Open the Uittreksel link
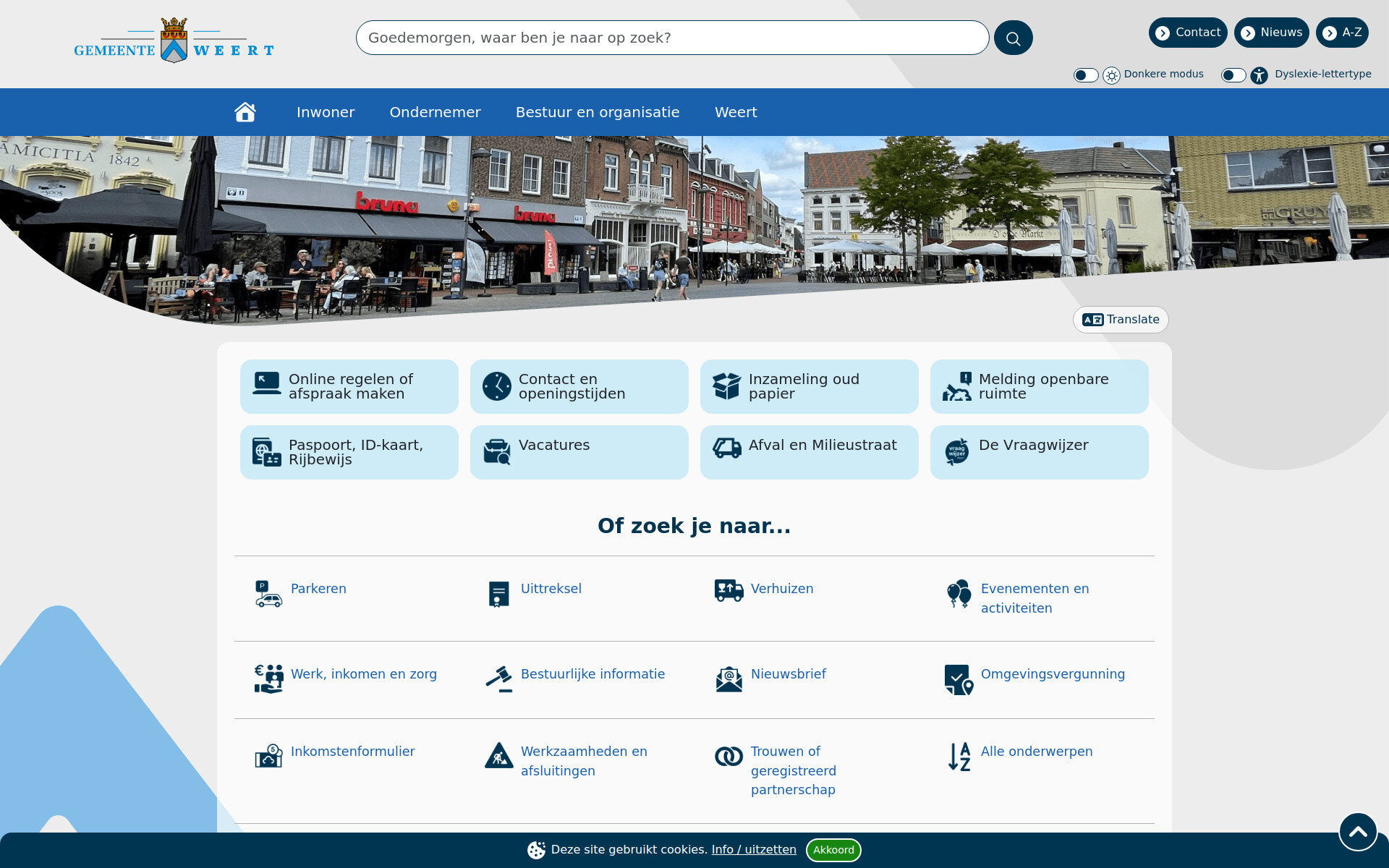 coord(551,589)
